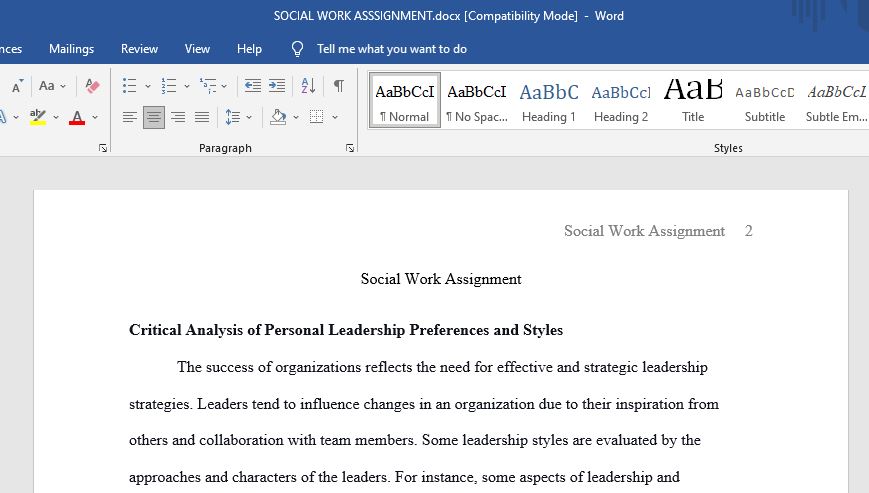
Task: Open the Help tab
Action: coord(249,49)
